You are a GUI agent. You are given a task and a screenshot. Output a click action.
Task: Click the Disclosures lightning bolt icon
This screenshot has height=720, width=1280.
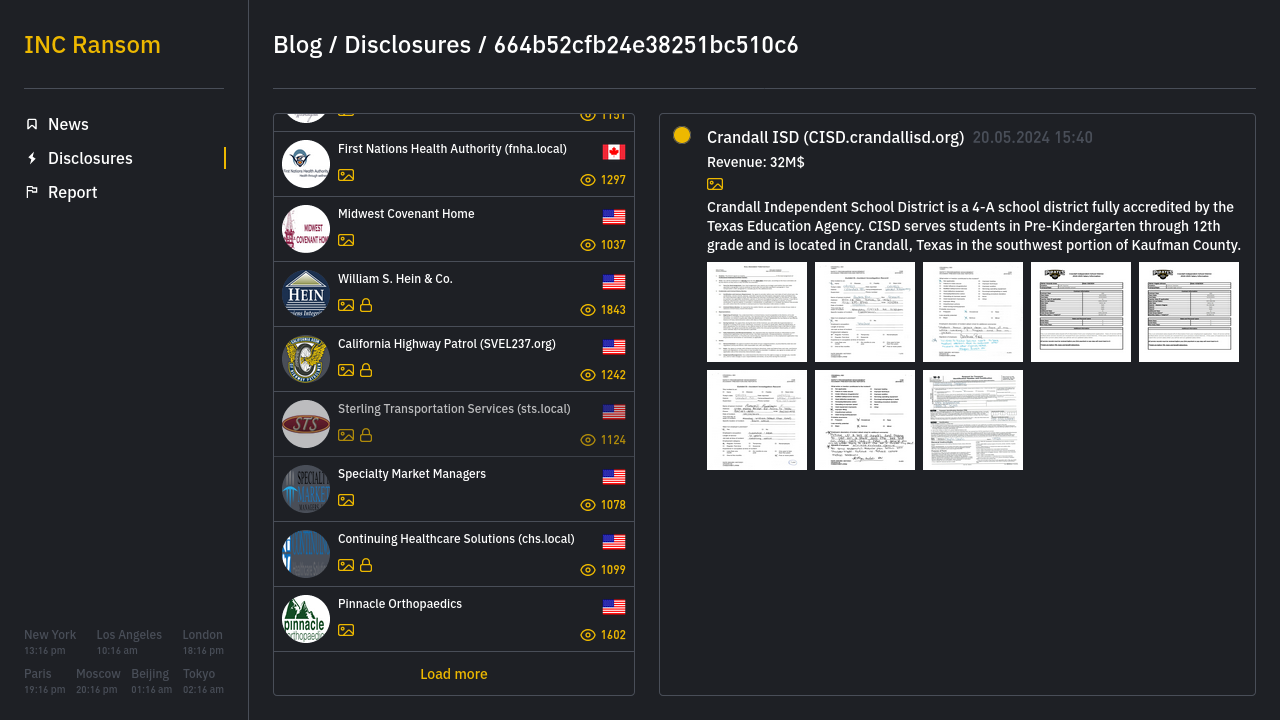[32, 158]
